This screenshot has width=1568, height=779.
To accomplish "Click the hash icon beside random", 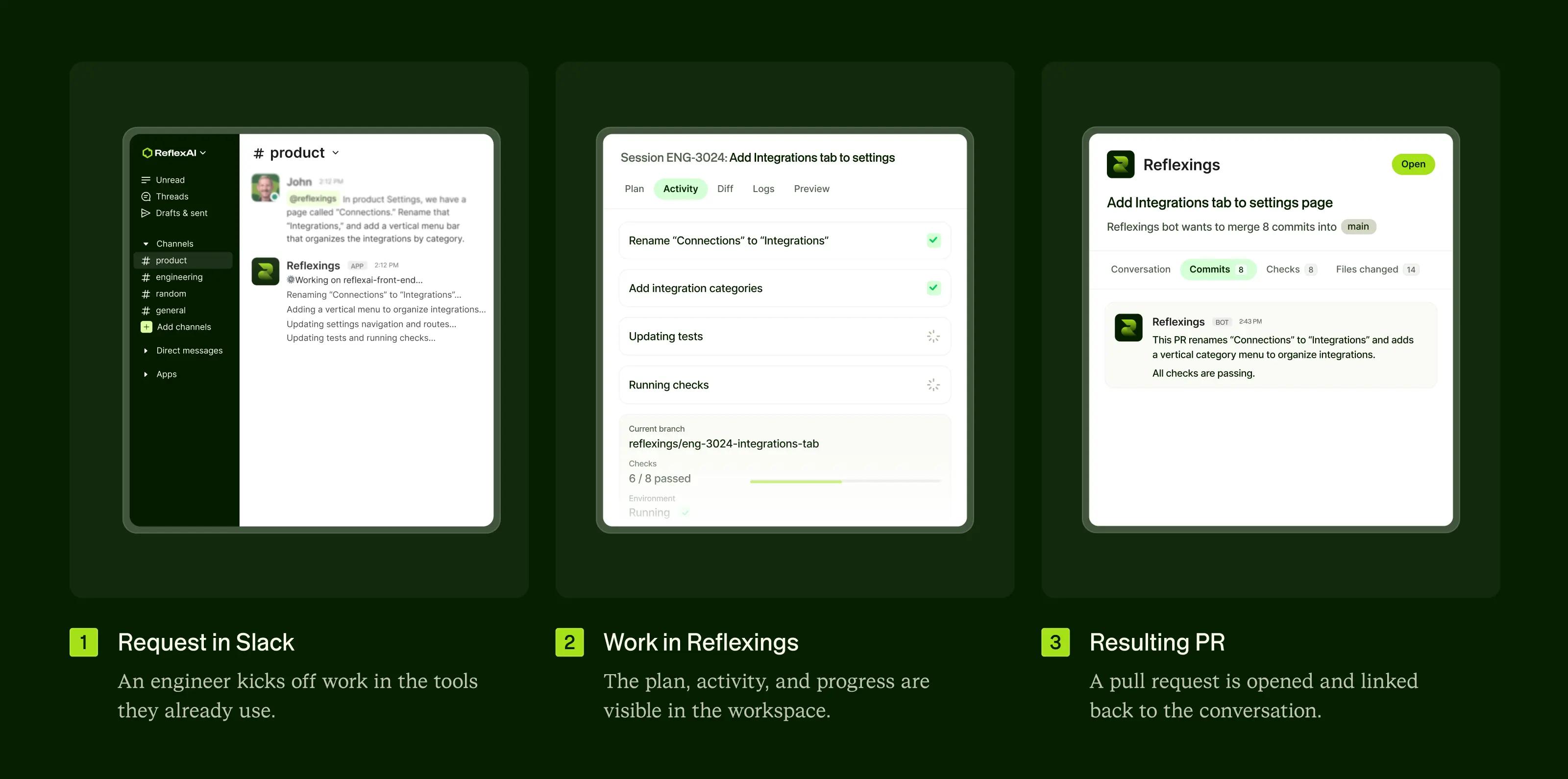I will [146, 294].
